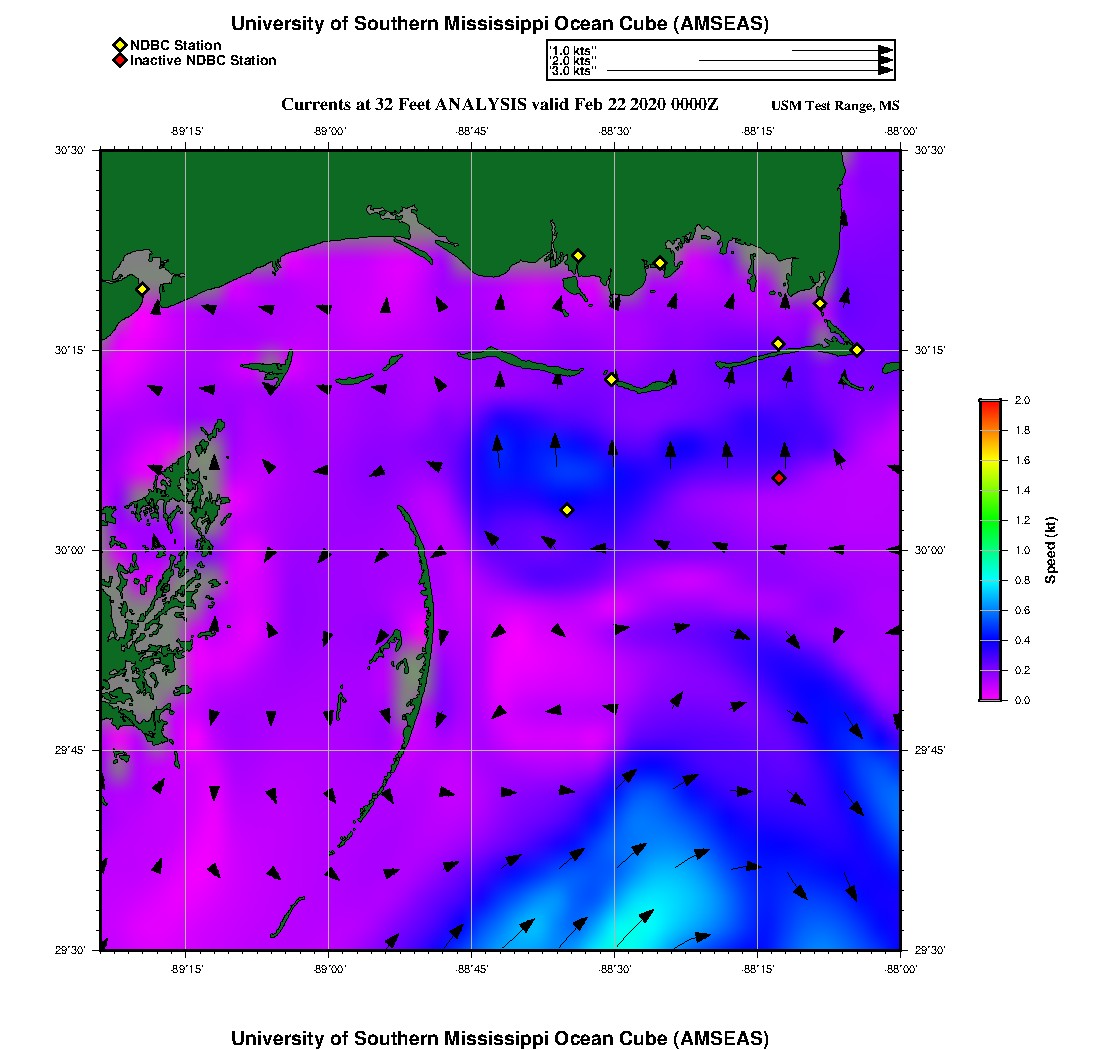Click the yellow diamond NDBC Station legend icon
1100x1050 pixels.
pos(119,45)
